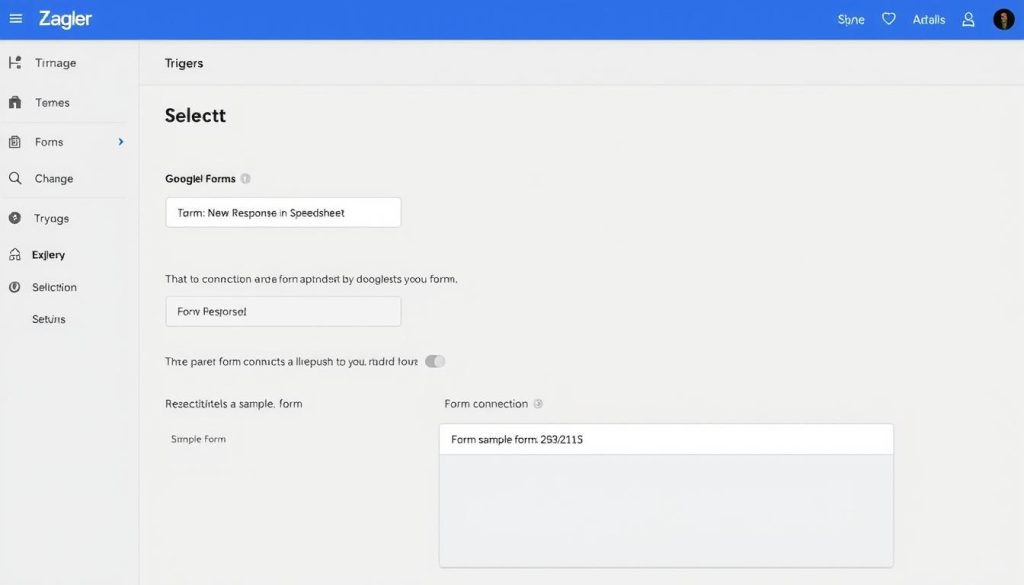Click the Temes sidebar icon
The height and width of the screenshot is (585, 1024).
tap(15, 102)
